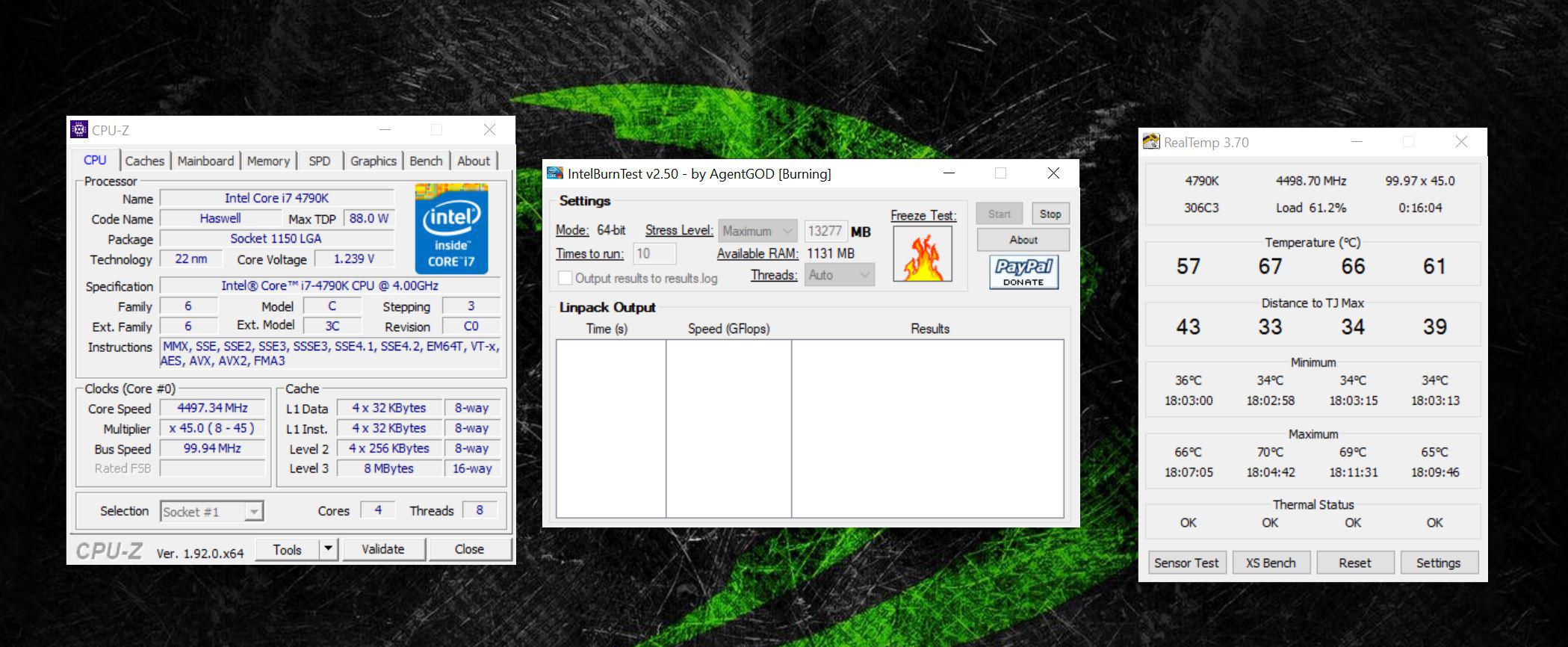Switch to the SPD tab
Viewport: 1568px width, 647px height.
tap(320, 161)
